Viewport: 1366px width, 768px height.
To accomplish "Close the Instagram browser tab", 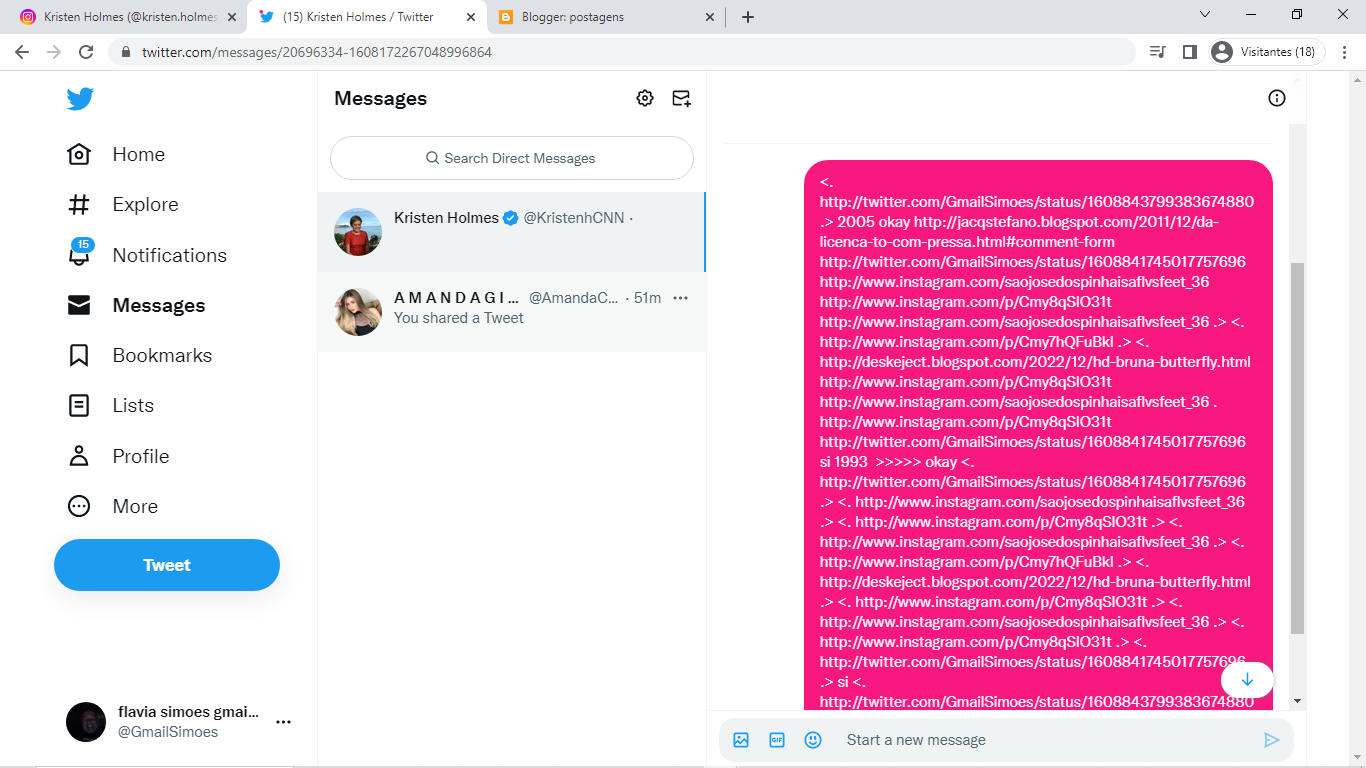I will tap(232, 17).
